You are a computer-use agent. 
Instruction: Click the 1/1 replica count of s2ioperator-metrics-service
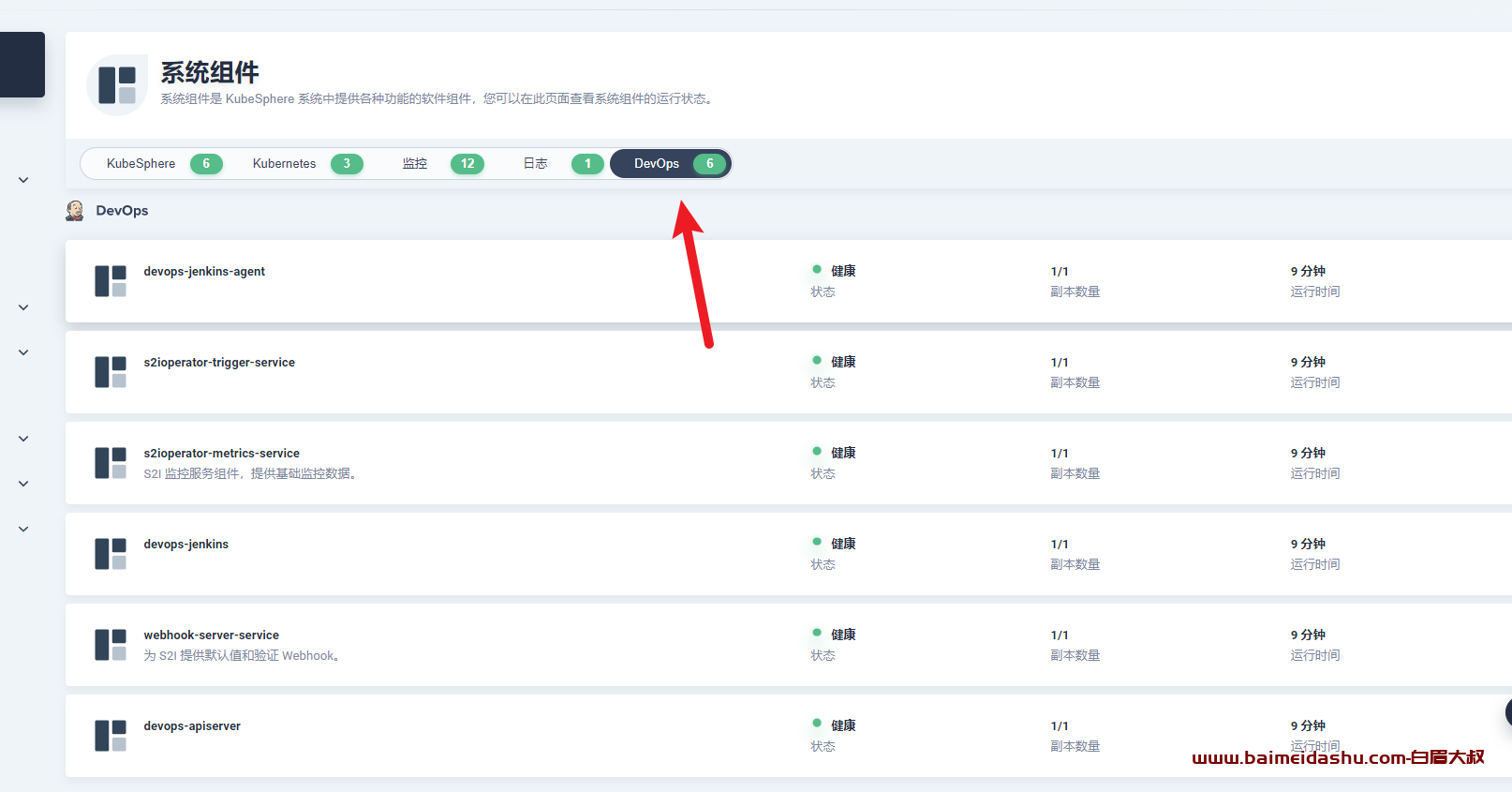tap(1060, 454)
